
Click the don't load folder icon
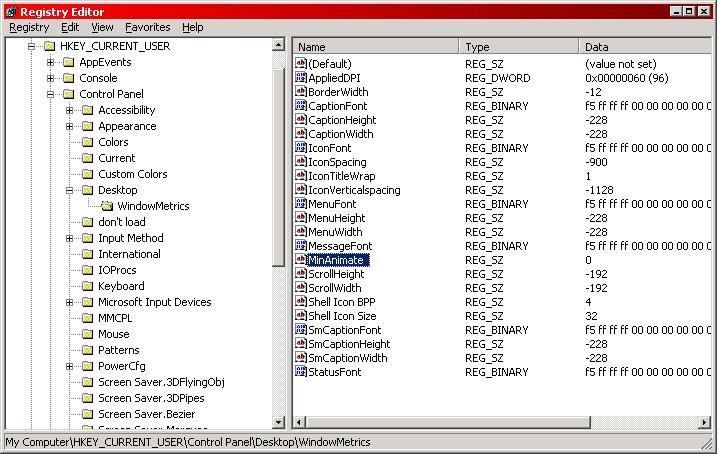(87, 222)
